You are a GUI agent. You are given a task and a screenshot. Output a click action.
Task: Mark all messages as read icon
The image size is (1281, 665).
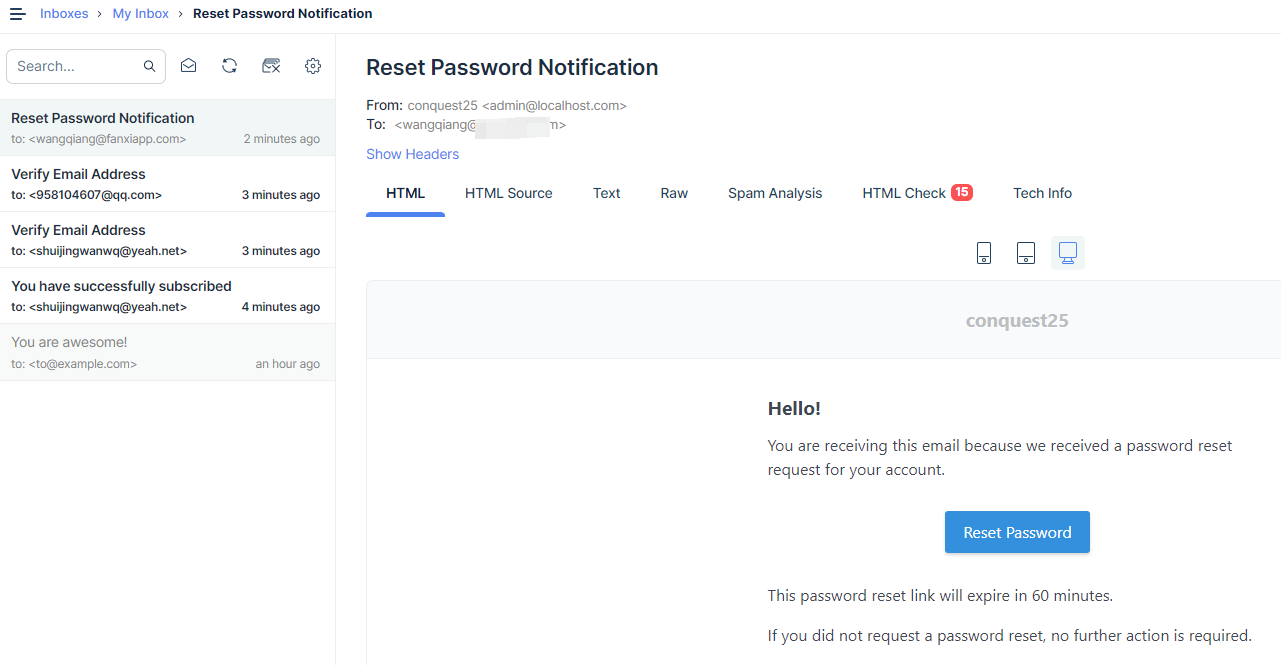click(188, 66)
